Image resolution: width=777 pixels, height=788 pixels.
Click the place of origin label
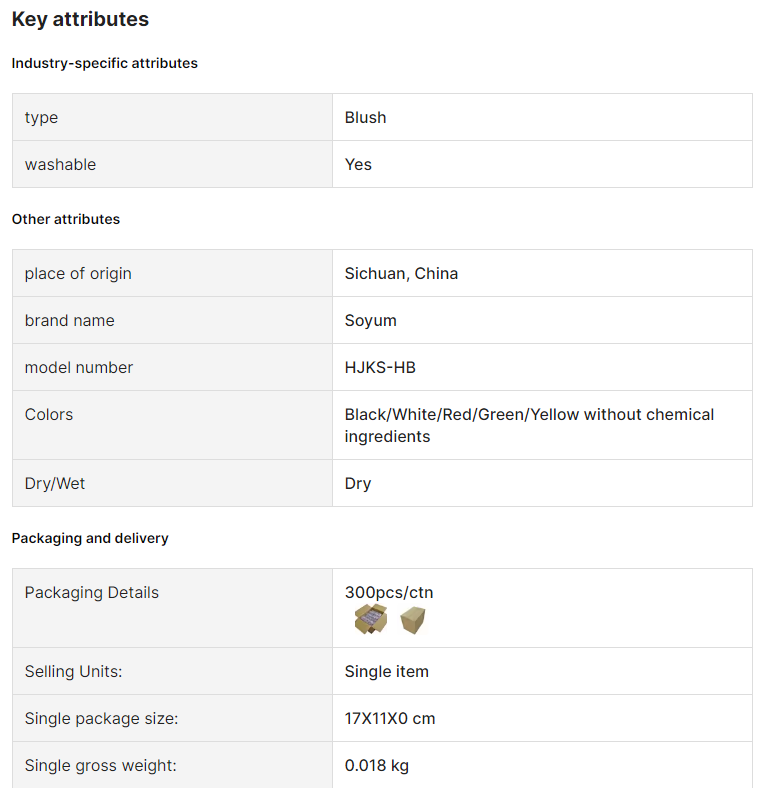[x=78, y=273]
